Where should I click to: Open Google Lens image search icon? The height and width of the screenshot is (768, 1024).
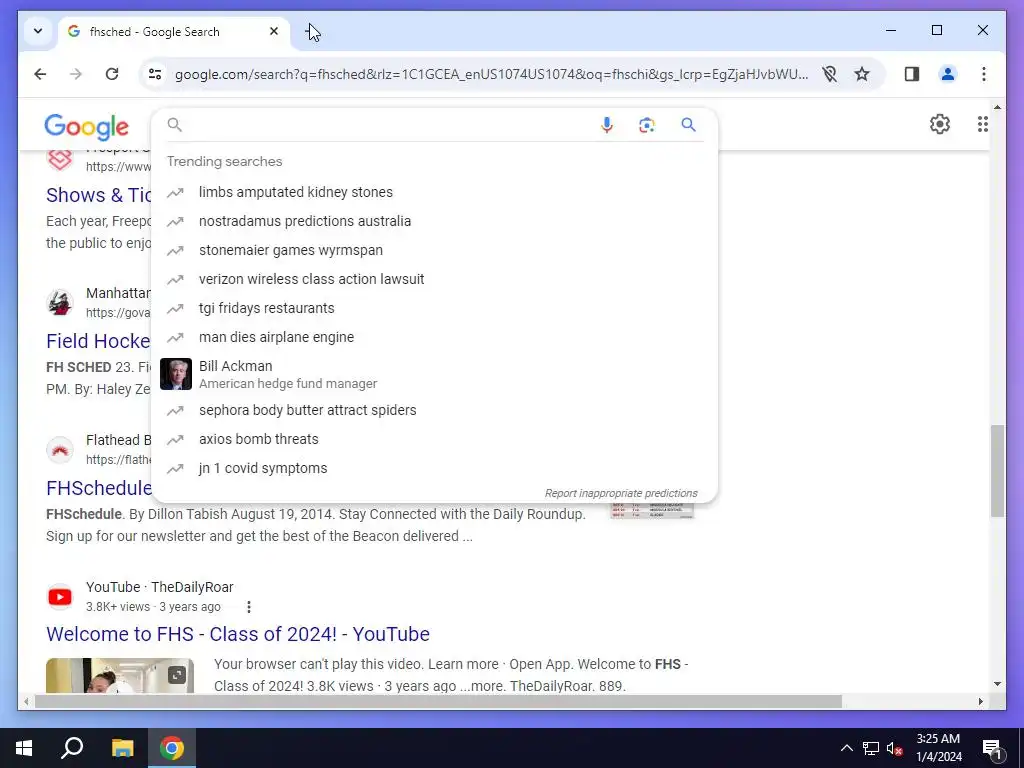(647, 125)
